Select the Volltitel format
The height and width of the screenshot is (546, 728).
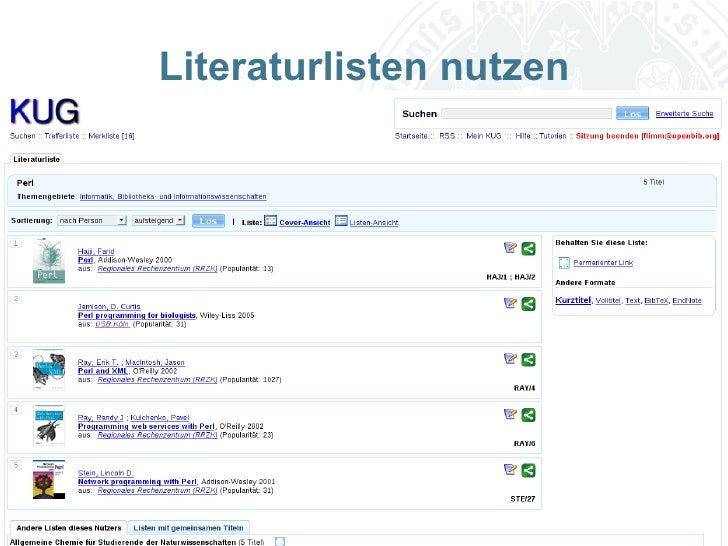[608, 300]
